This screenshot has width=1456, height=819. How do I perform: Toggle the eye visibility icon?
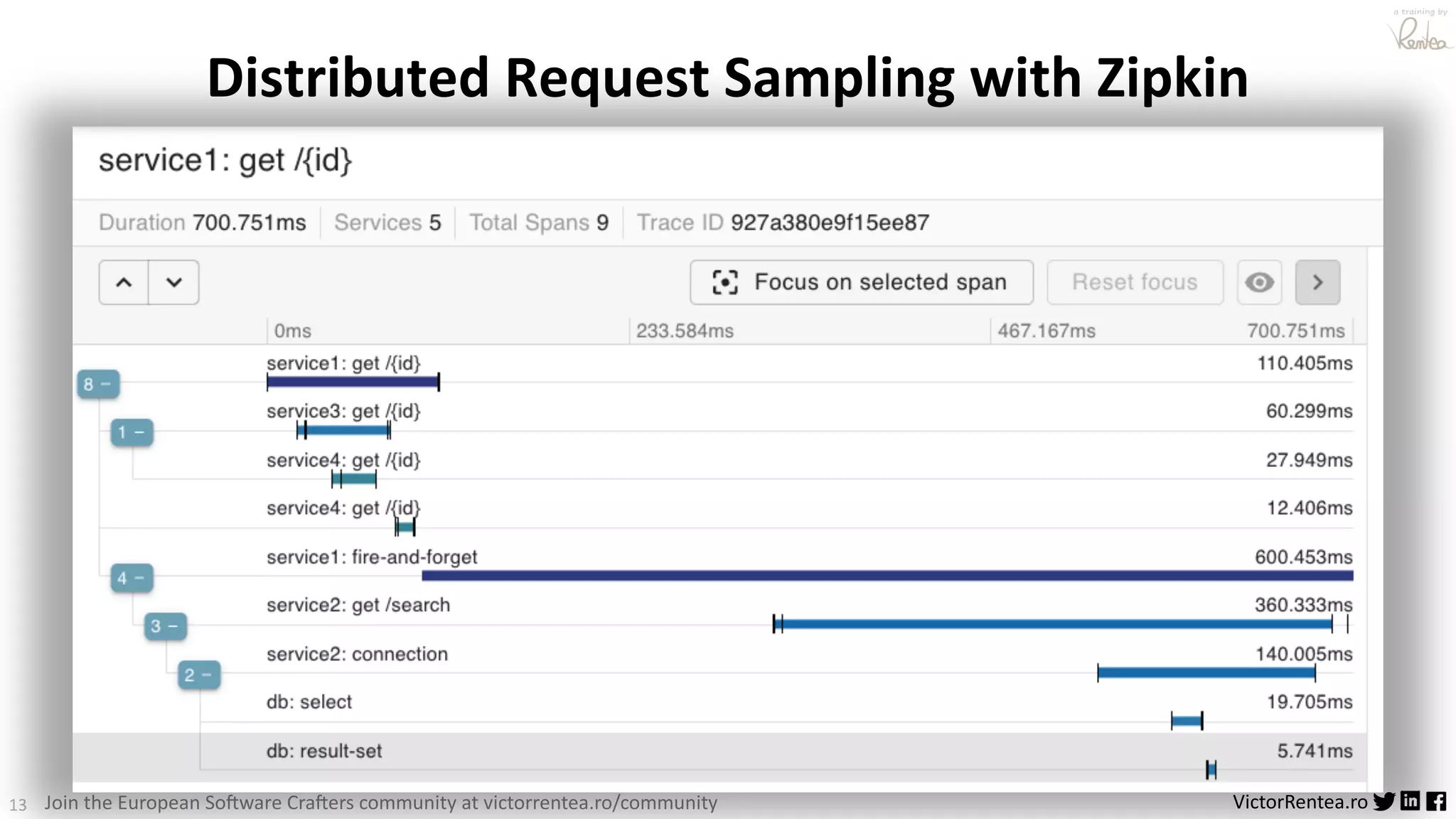pos(1259,282)
